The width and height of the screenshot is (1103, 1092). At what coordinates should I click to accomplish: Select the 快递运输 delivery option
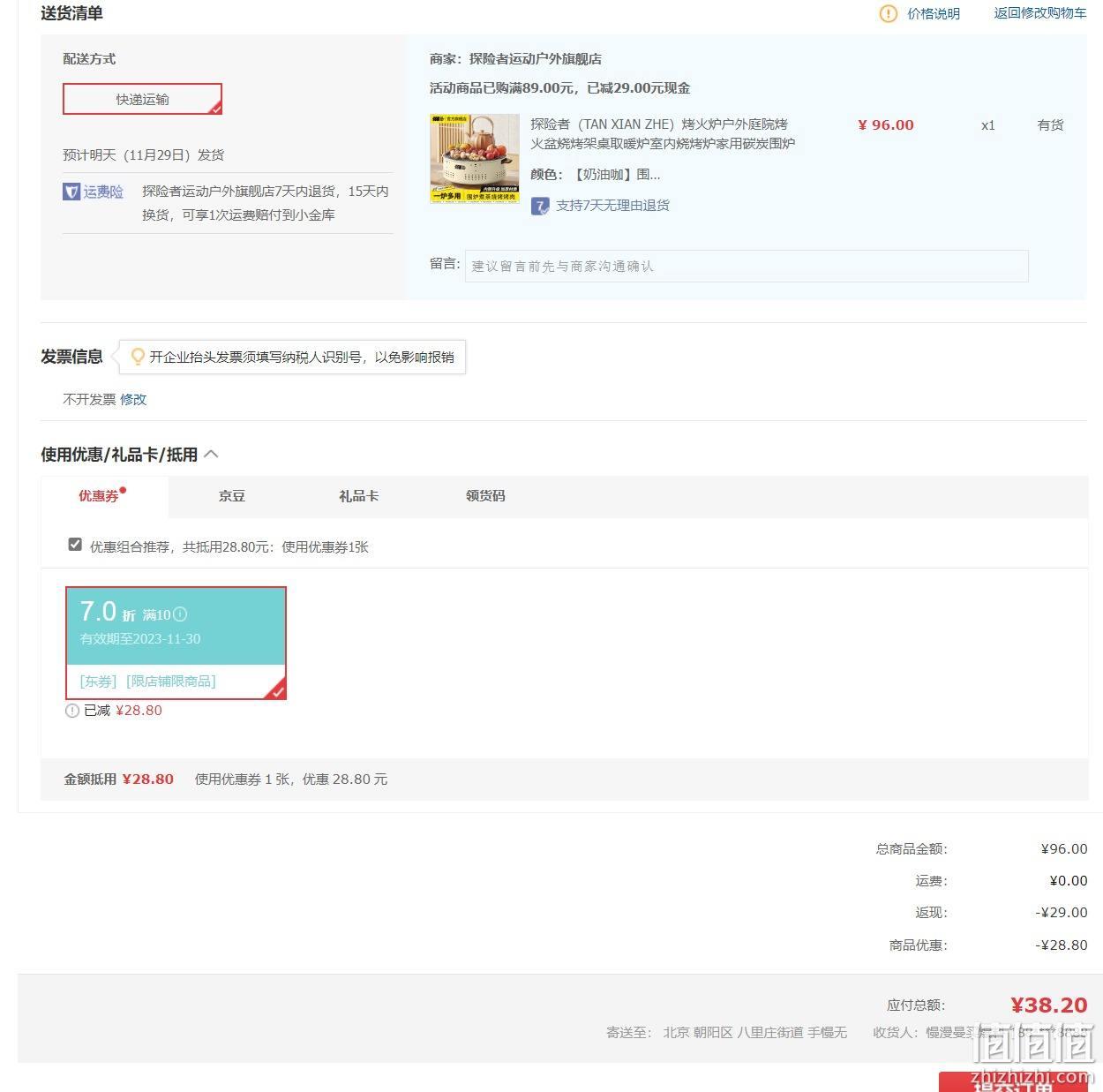click(142, 99)
